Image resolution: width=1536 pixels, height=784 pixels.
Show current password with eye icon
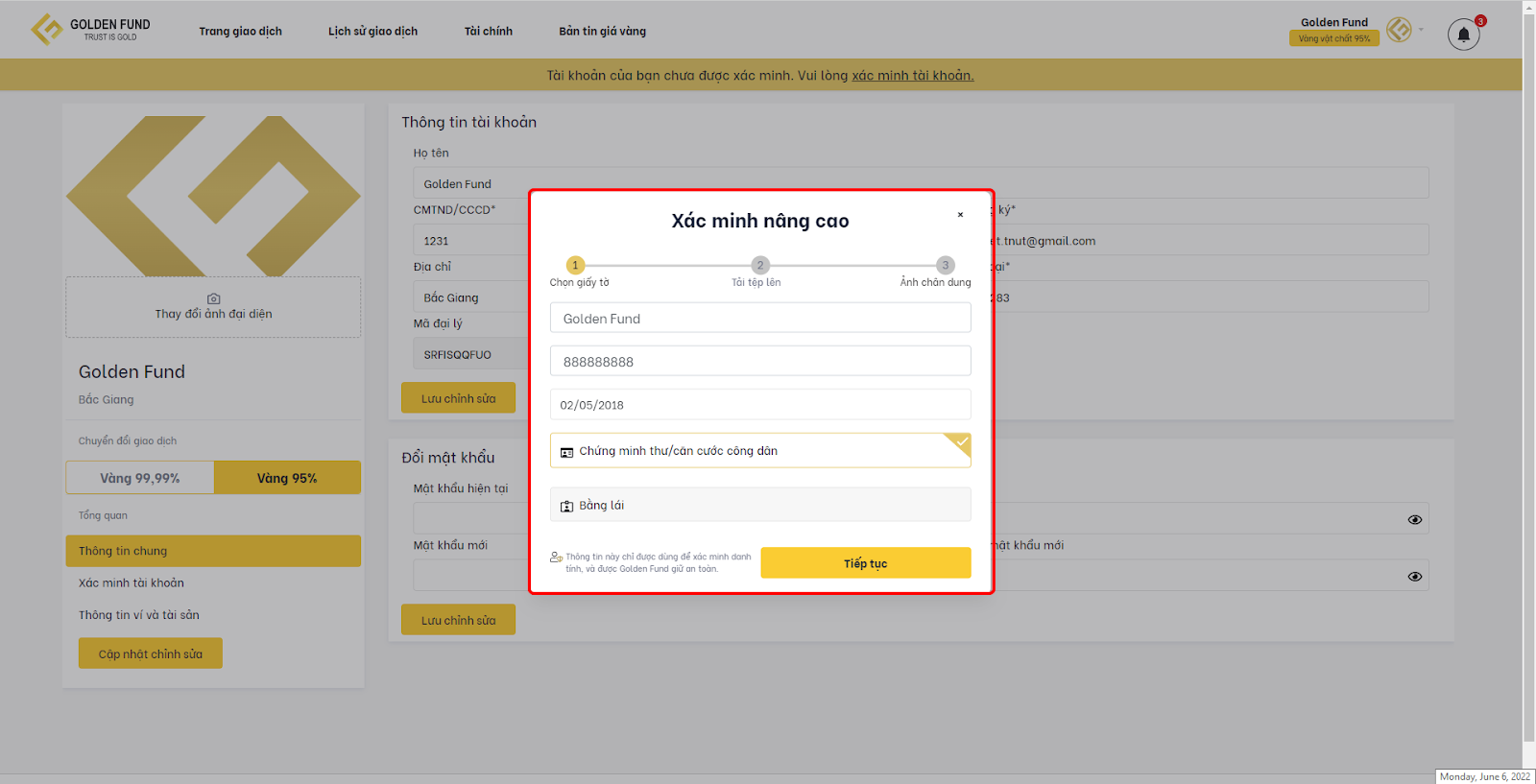1415,519
